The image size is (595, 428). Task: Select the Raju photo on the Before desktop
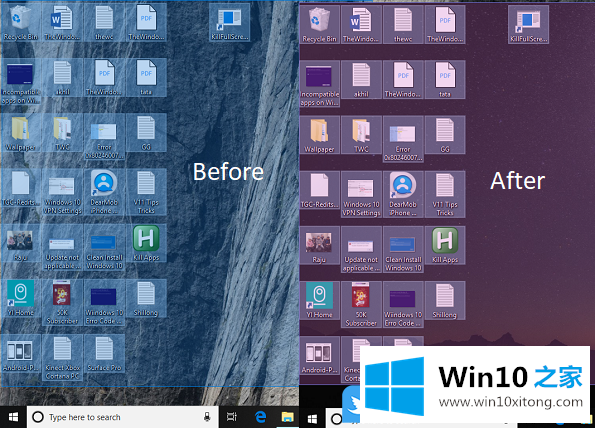(20, 243)
